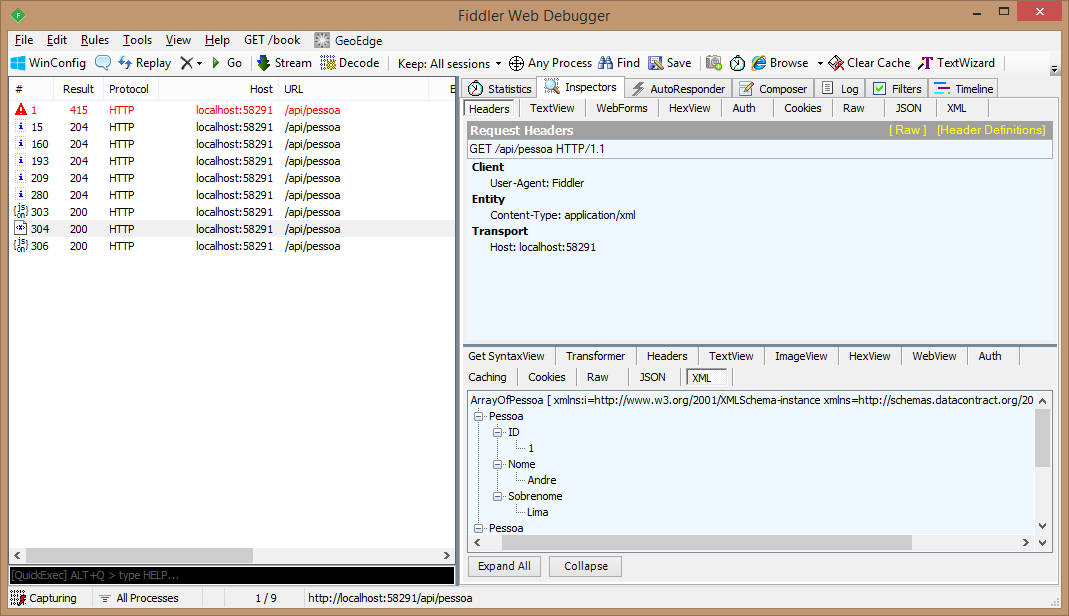
Task: Open the Rules menu
Action: [95, 40]
